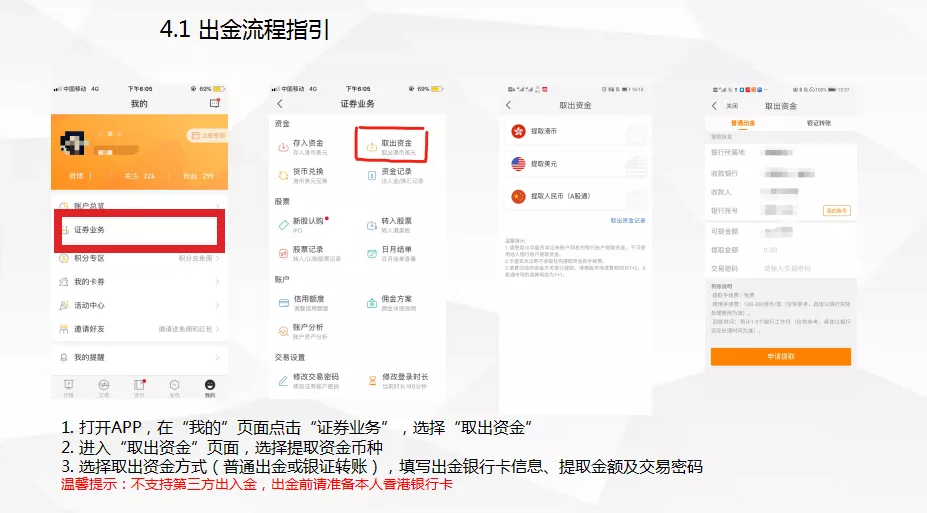The height and width of the screenshot is (513, 927).
Task: Tap 关闭 on withdrawal form header
Action: click(732, 106)
